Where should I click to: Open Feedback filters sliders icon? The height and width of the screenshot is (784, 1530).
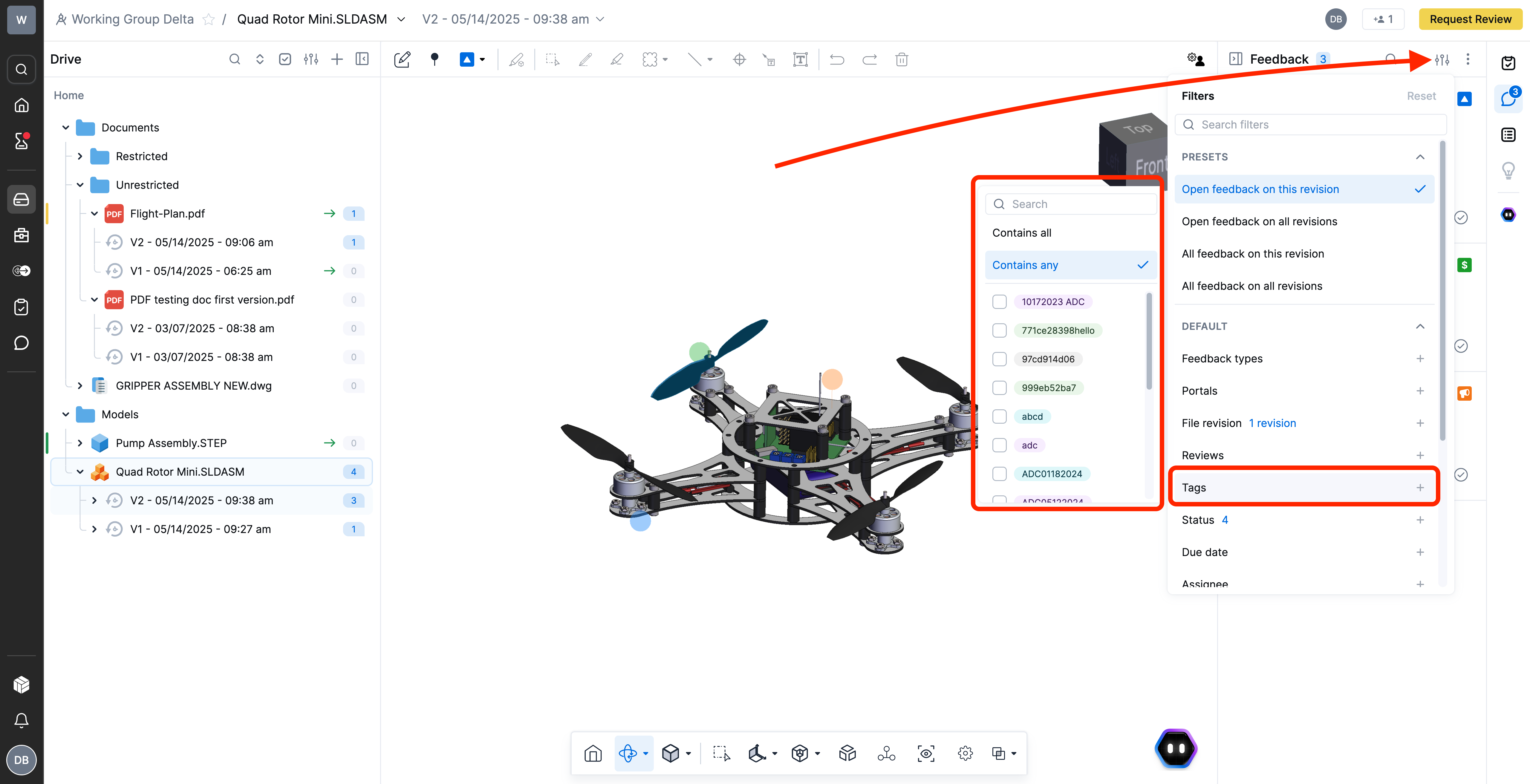coord(1442,59)
